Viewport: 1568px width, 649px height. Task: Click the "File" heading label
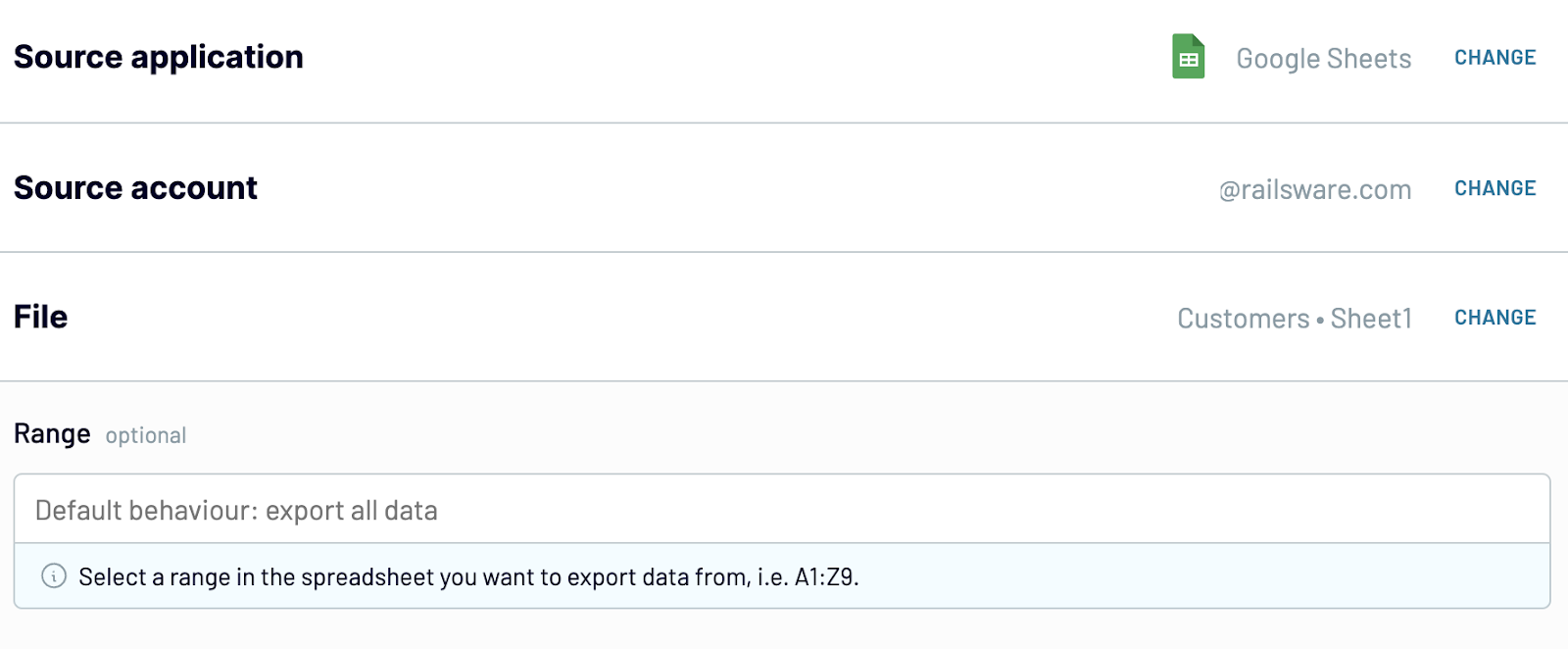(40, 316)
